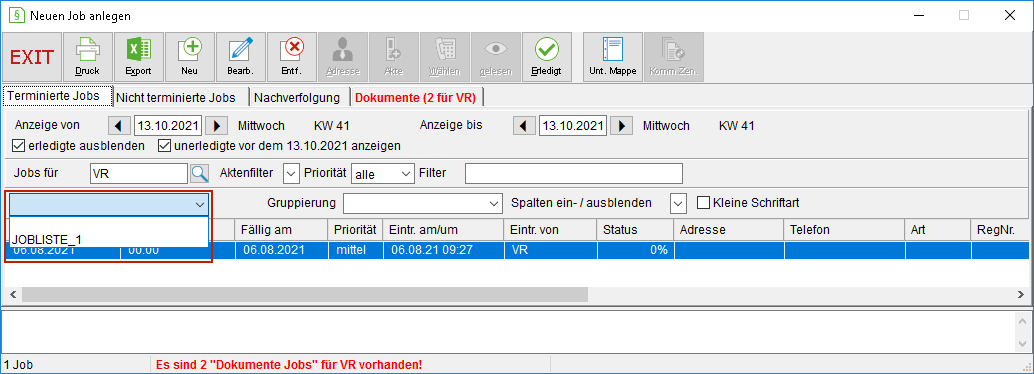Open the Akte toolbar icon
Viewport: 1034px width, 374px height.
pyautogui.click(x=394, y=57)
